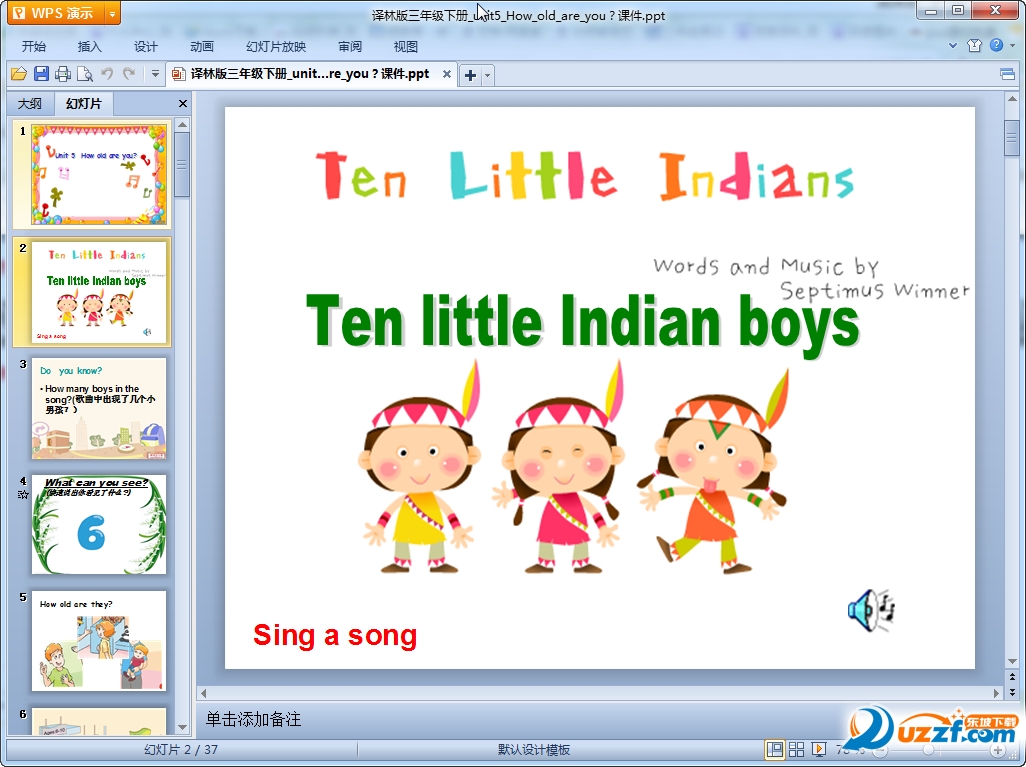Open dropdown next to new tab plus button

(487, 75)
